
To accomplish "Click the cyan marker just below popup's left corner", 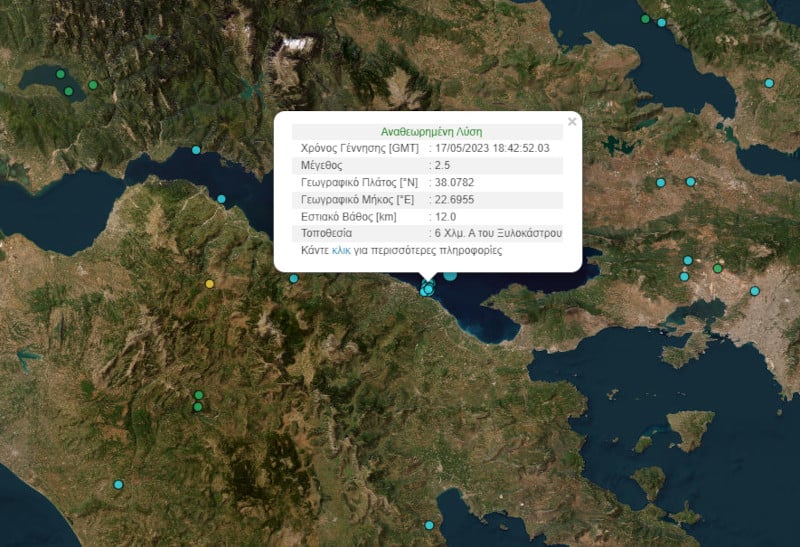I will pyautogui.click(x=294, y=278).
